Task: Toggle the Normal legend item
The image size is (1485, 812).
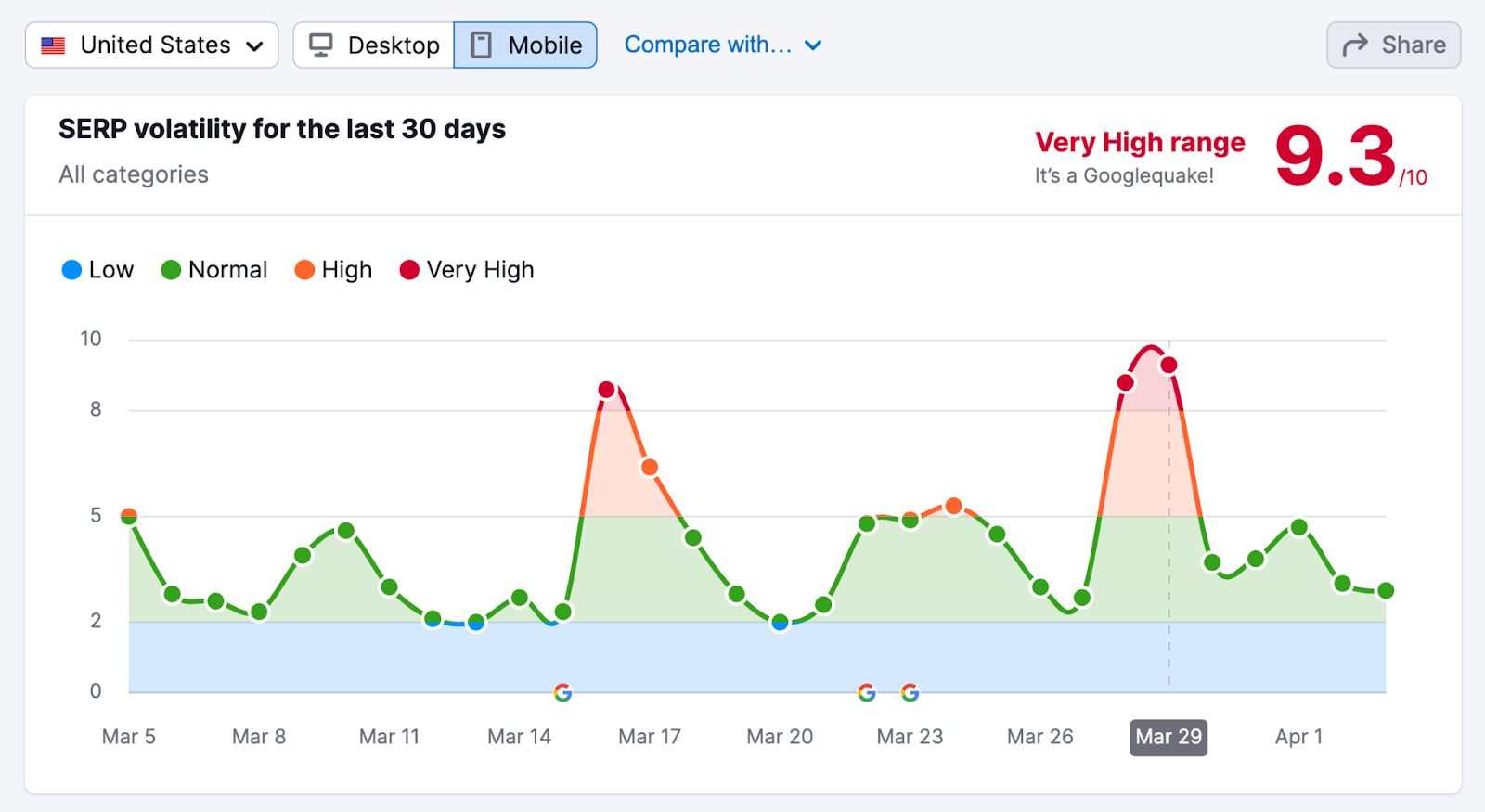Action: point(214,270)
